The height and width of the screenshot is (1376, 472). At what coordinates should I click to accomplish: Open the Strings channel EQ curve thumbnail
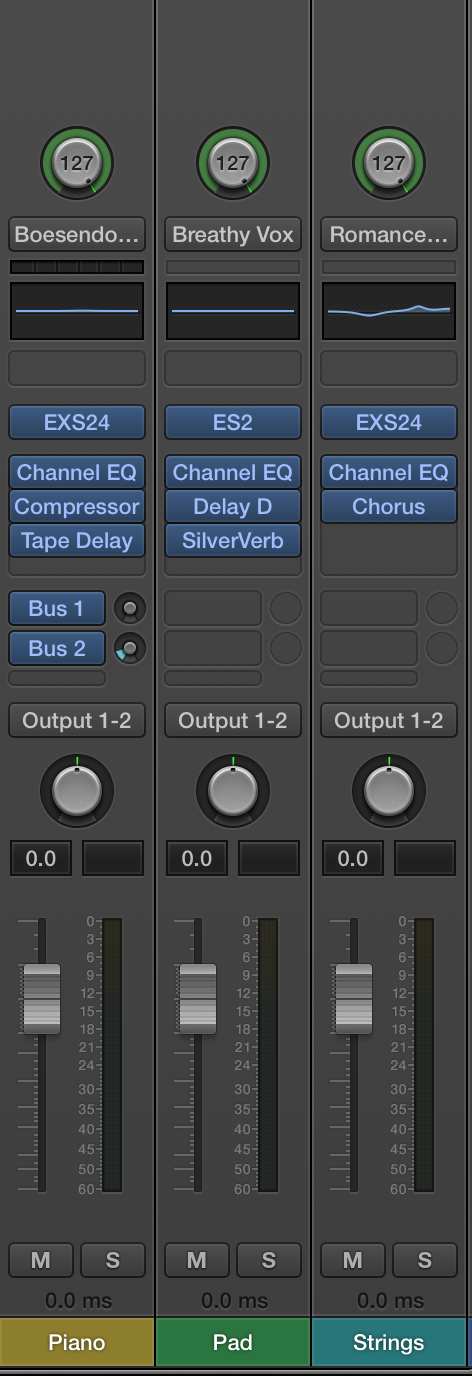(389, 311)
